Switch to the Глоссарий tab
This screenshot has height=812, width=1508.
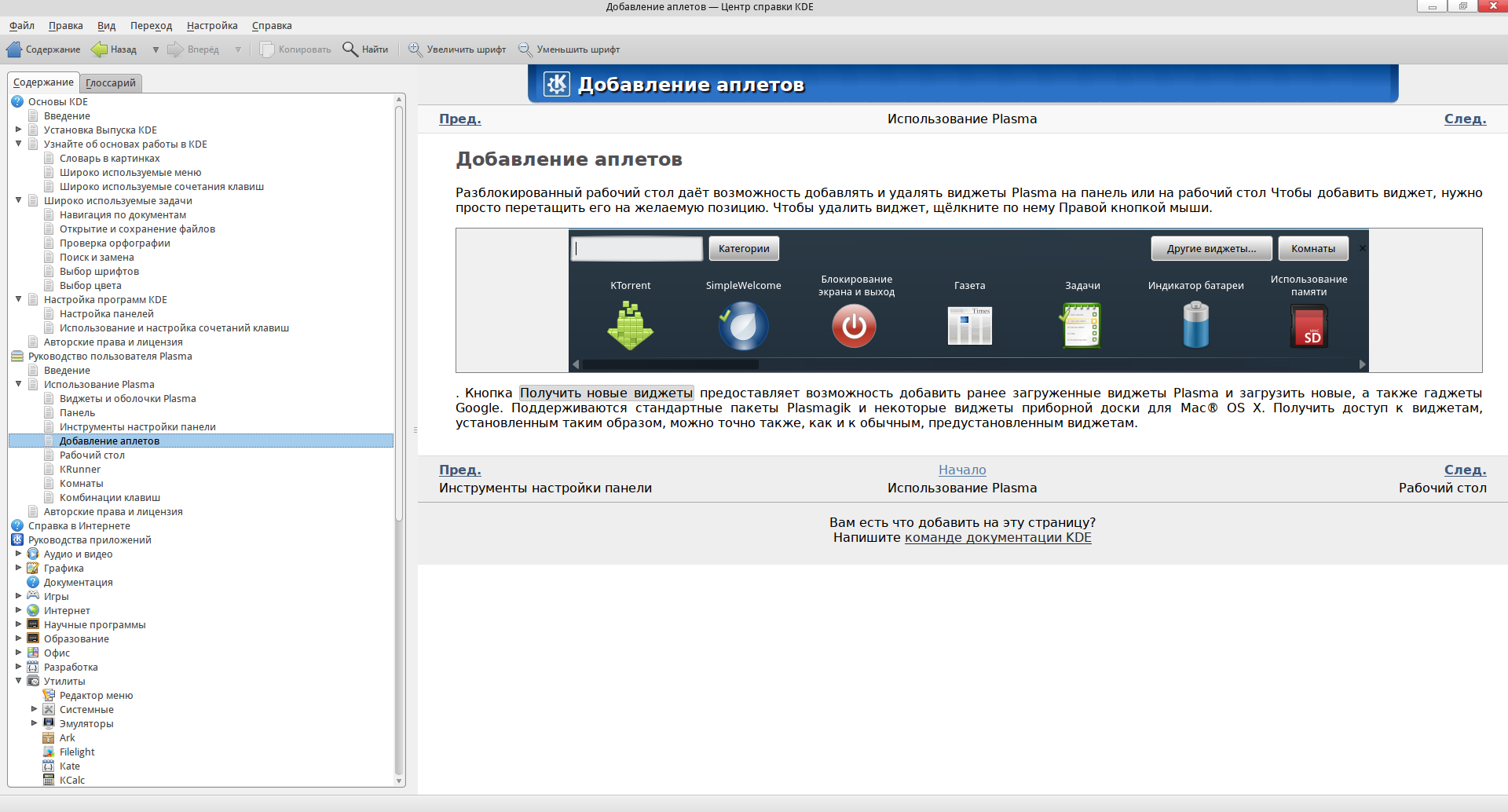coord(111,82)
